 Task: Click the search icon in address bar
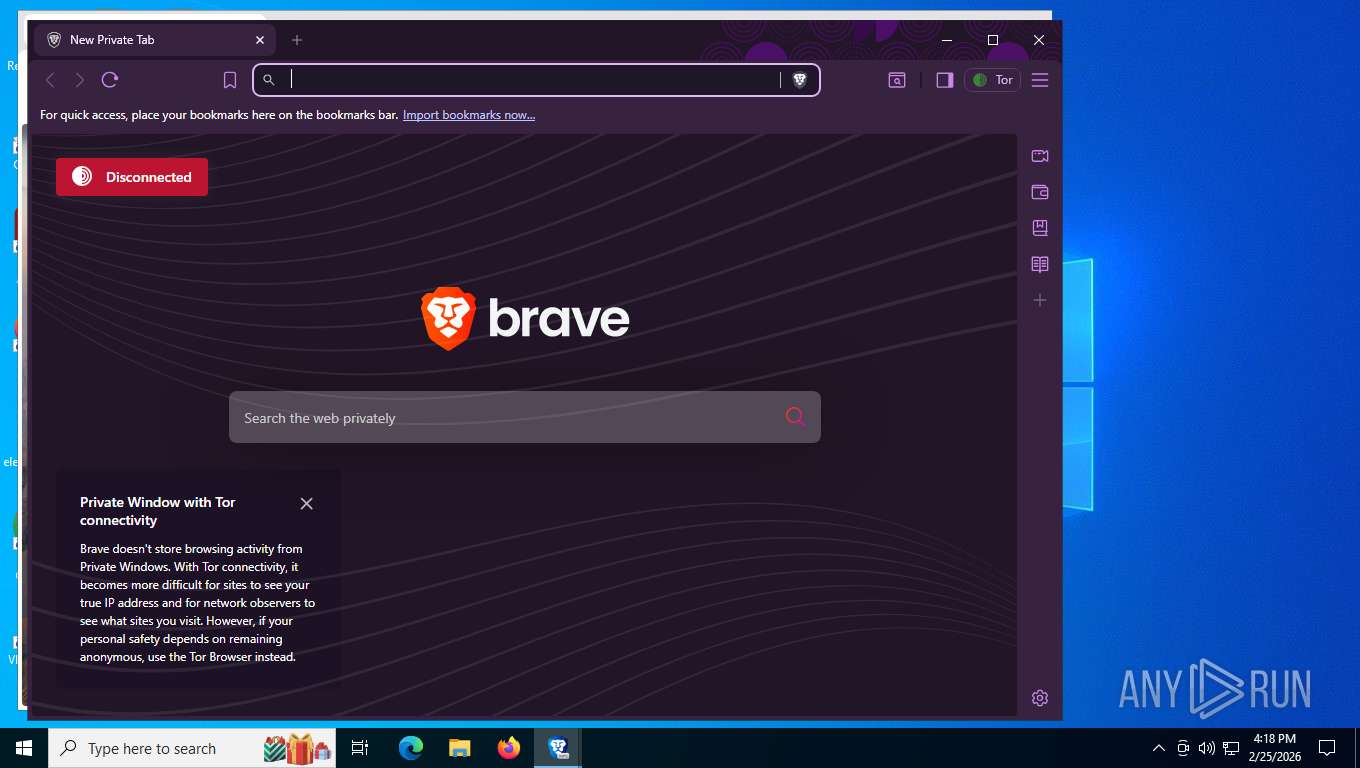269,80
